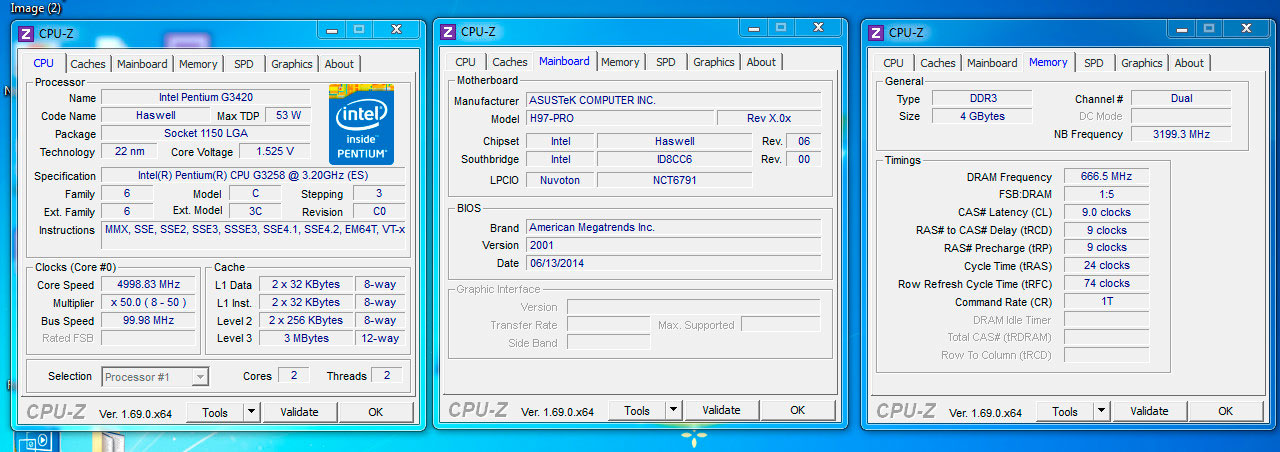
Task: Click the DRAM Frequency value box
Action: point(1105,177)
